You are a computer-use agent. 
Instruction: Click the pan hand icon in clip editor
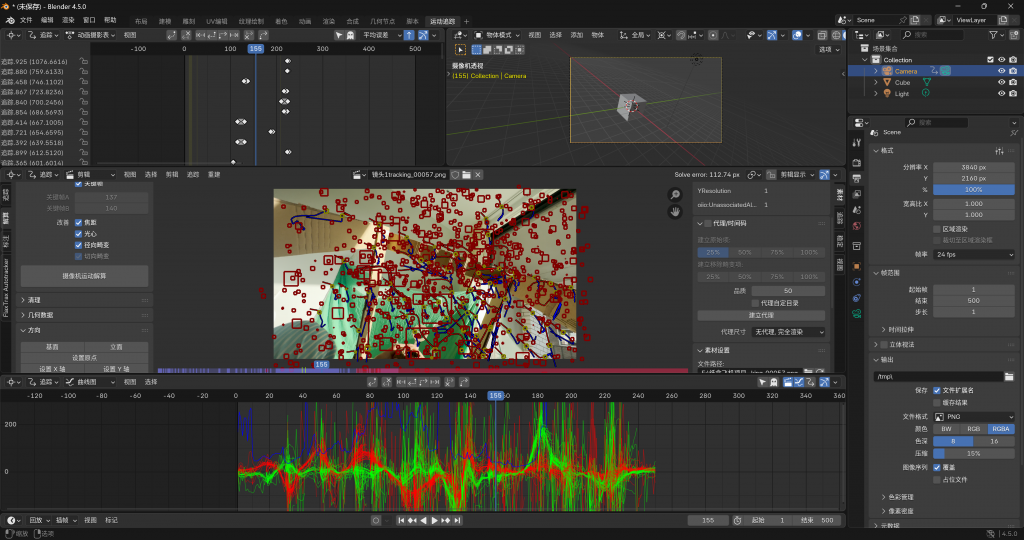tap(675, 211)
